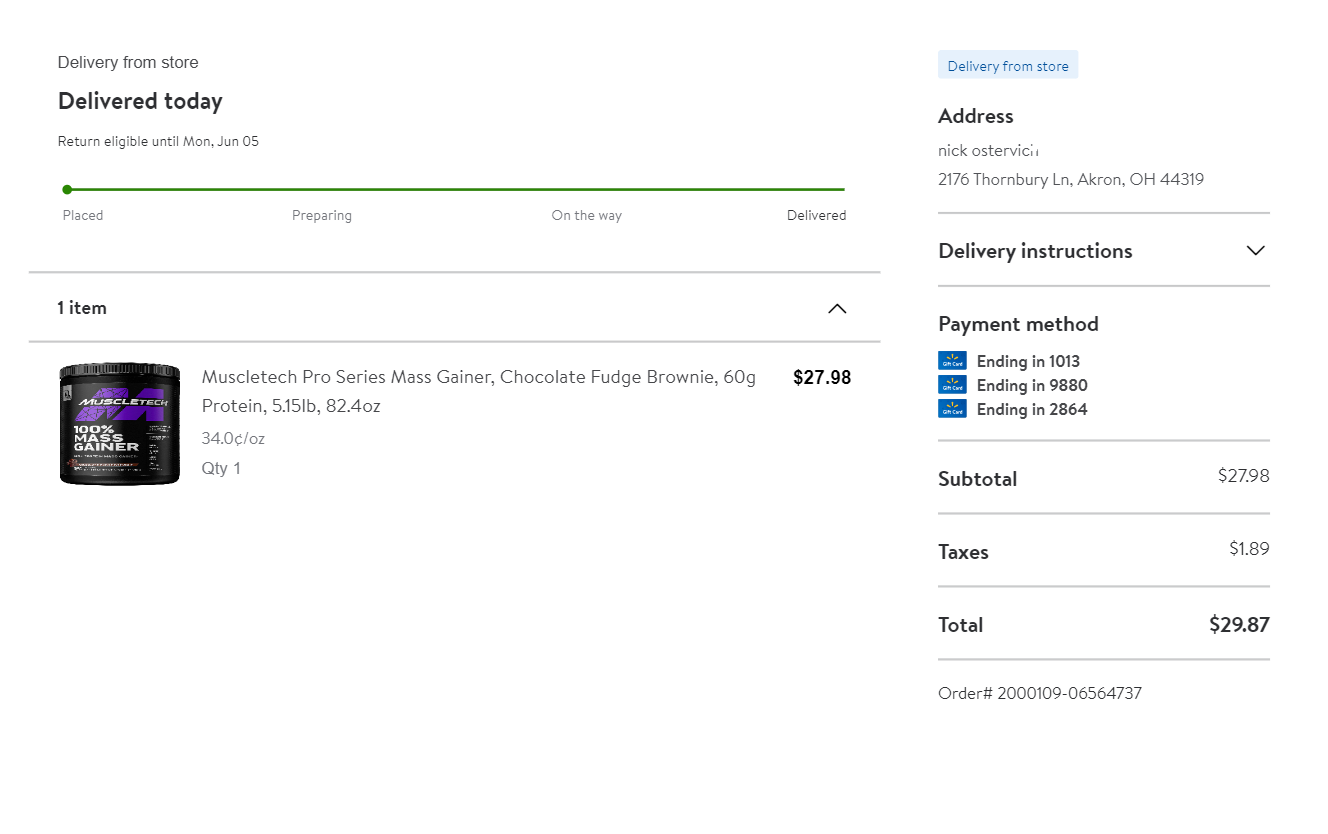This screenshot has height=834, width=1328.
Task: Collapse the 1 item section chevron
Action: tap(837, 308)
